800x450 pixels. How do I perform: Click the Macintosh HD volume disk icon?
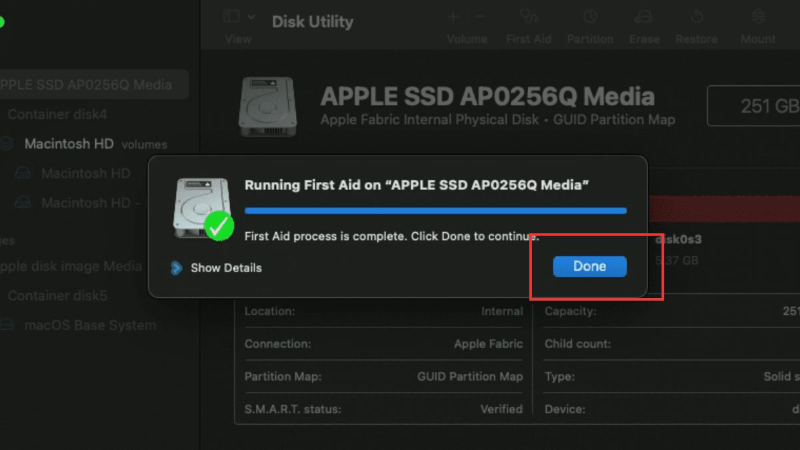pyautogui.click(x=22, y=173)
